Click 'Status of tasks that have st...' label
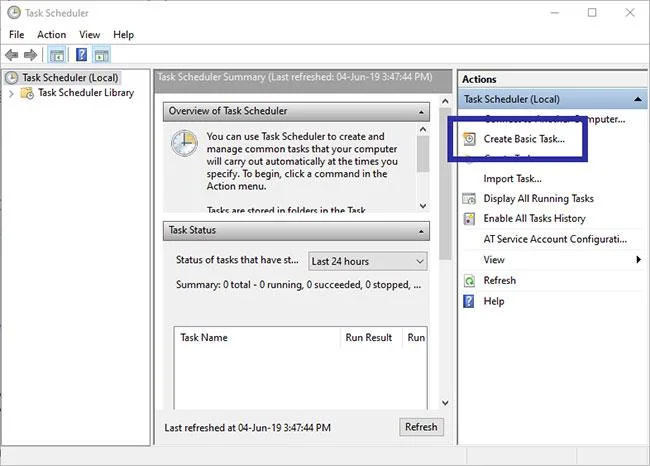The width and height of the screenshot is (650, 466). point(237,260)
